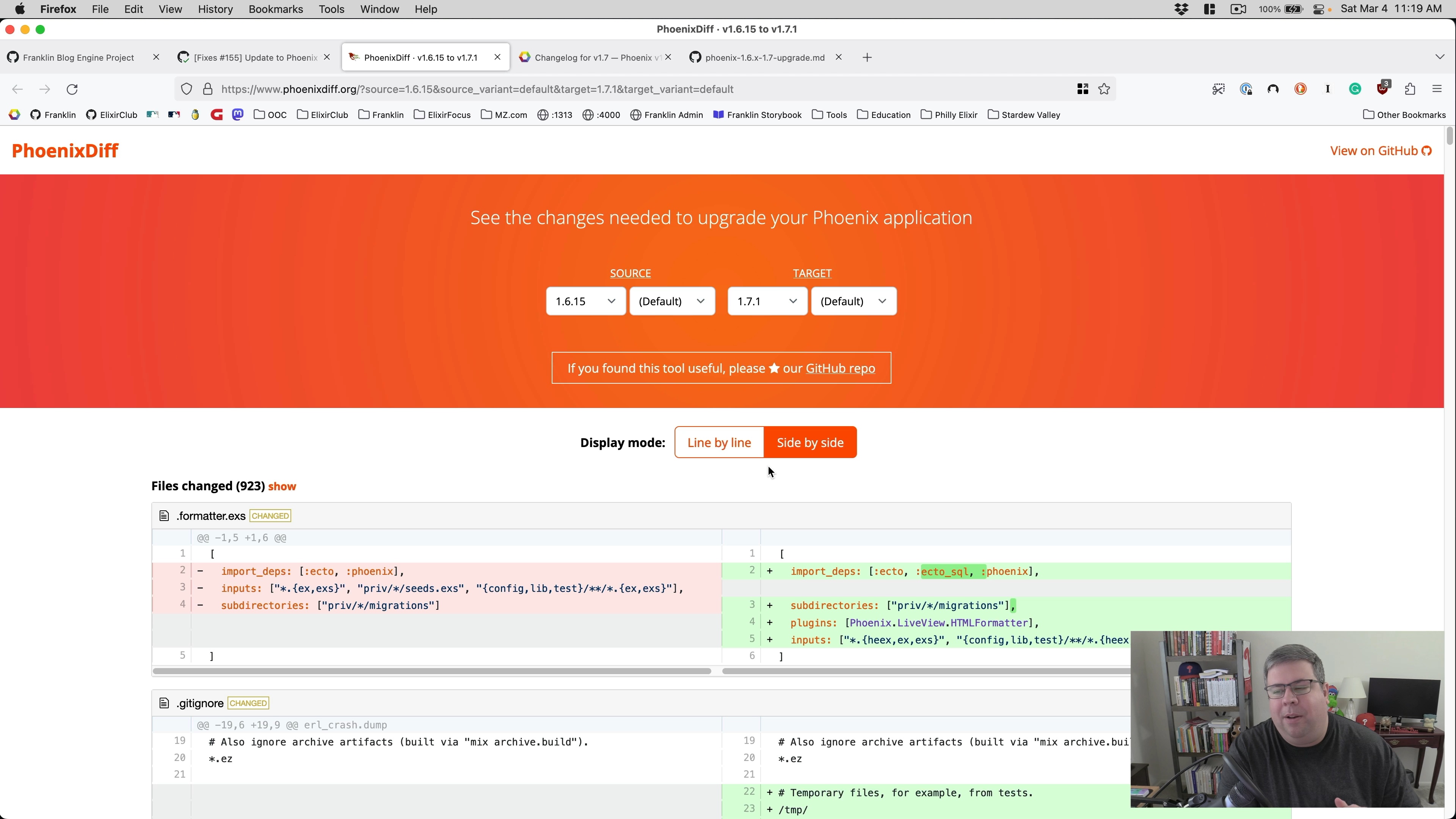Click the PhoenixDiff logo
Screen dimensions: 1456x819
(x=65, y=151)
